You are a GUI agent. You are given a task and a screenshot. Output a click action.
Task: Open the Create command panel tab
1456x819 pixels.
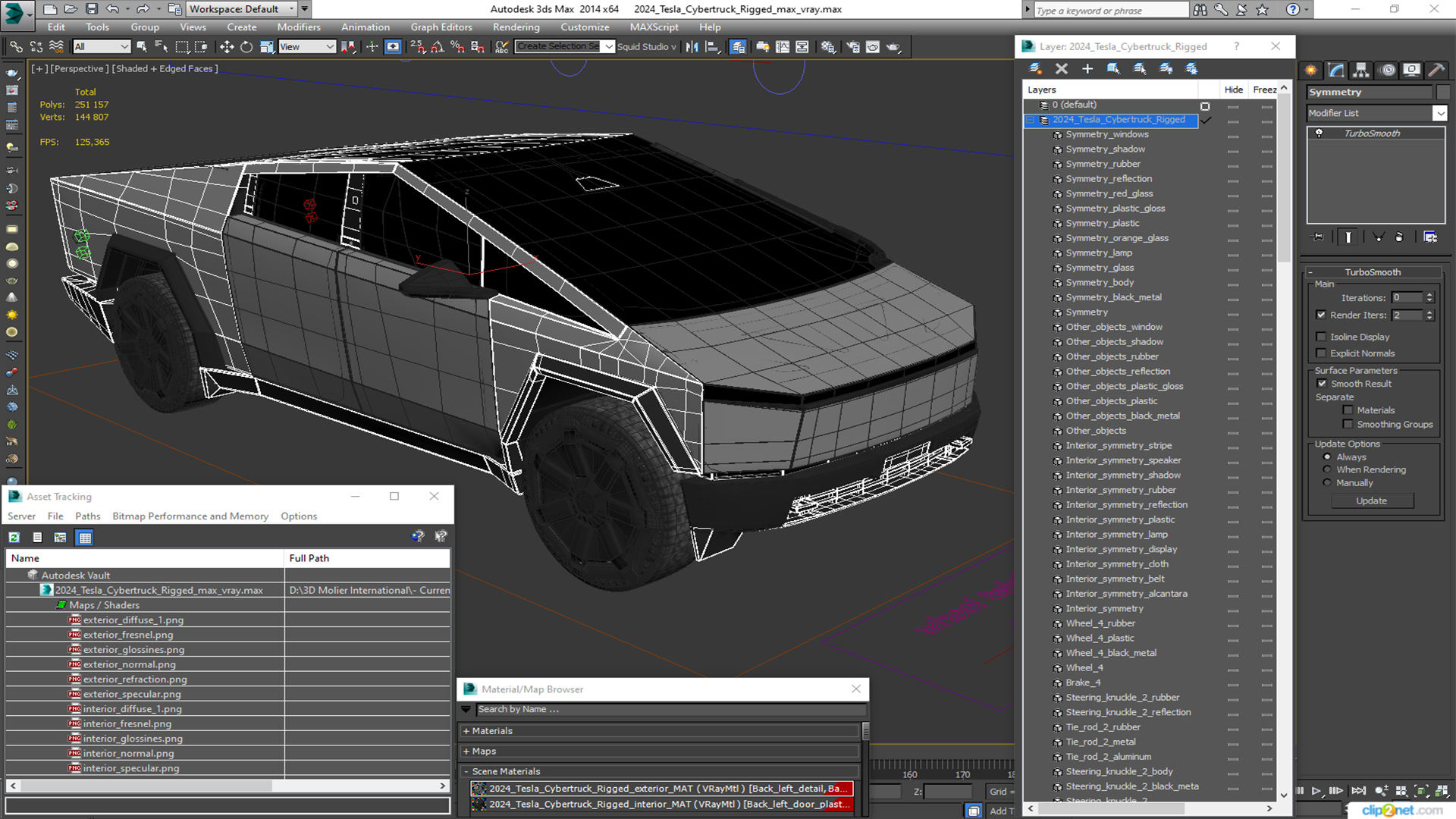[1311, 71]
